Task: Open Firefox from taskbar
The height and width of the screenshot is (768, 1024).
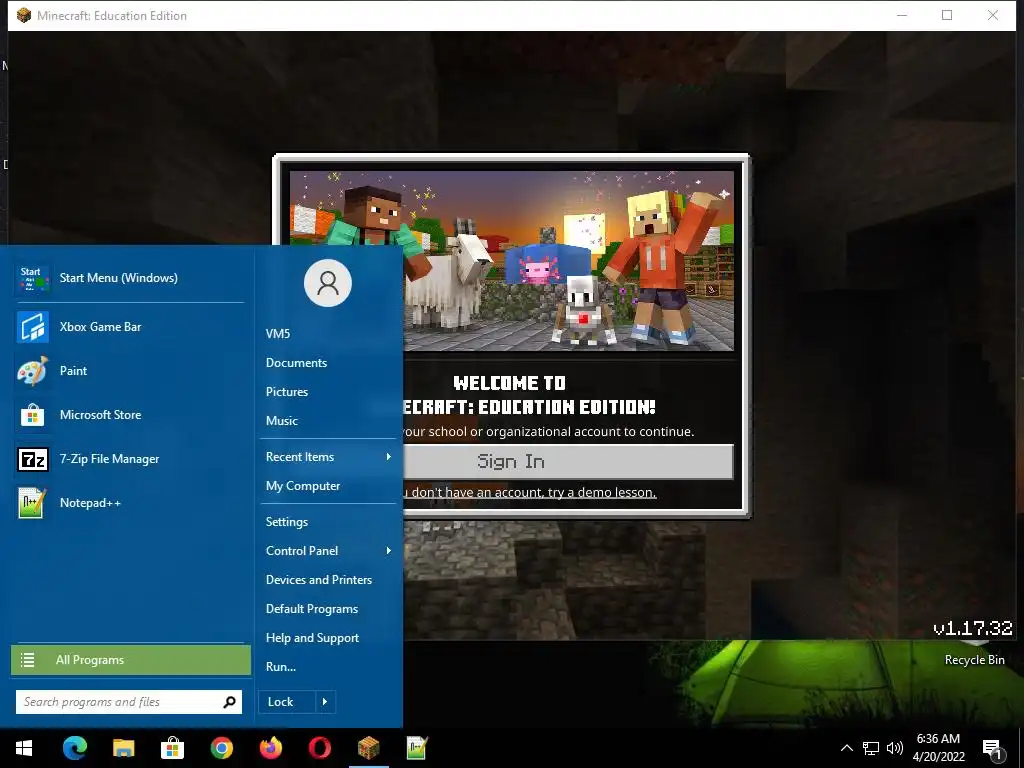Action: pyautogui.click(x=270, y=748)
